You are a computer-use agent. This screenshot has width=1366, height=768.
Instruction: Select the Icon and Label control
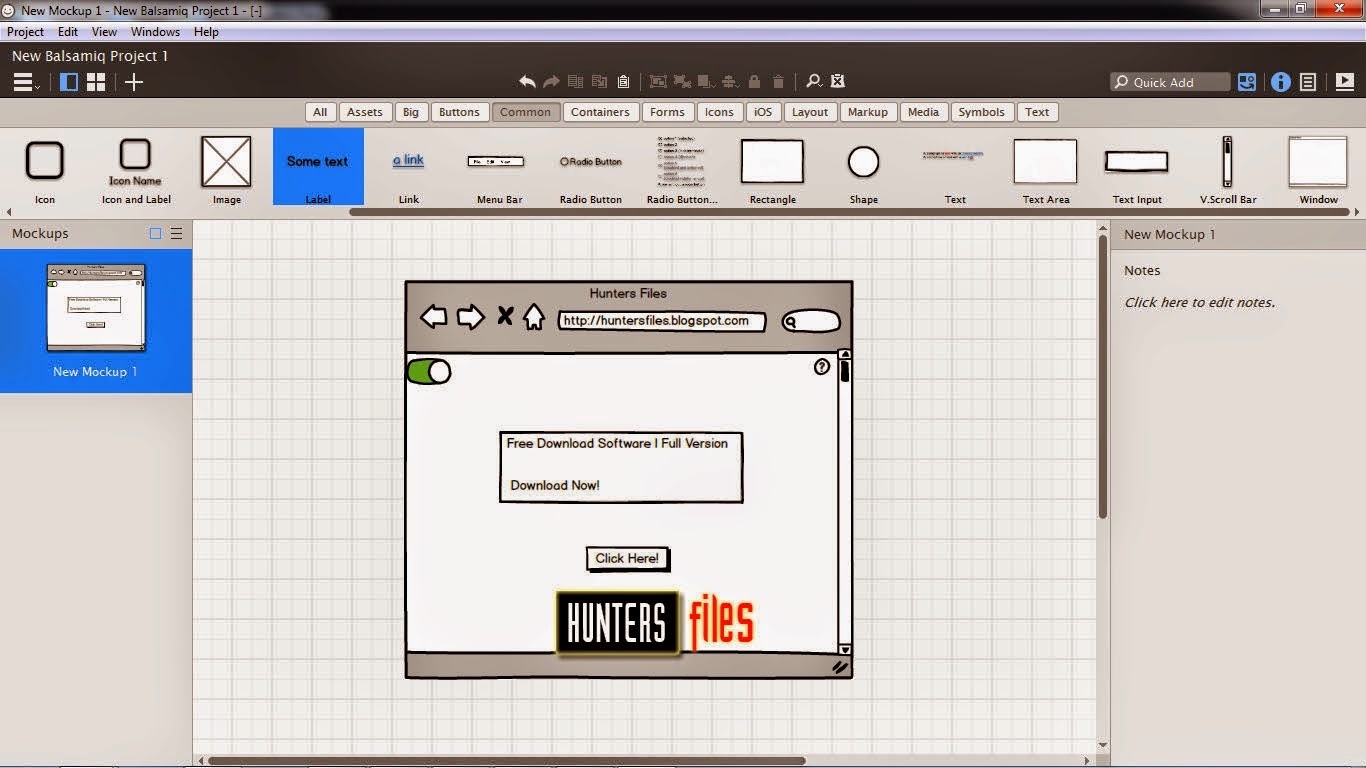(x=136, y=171)
